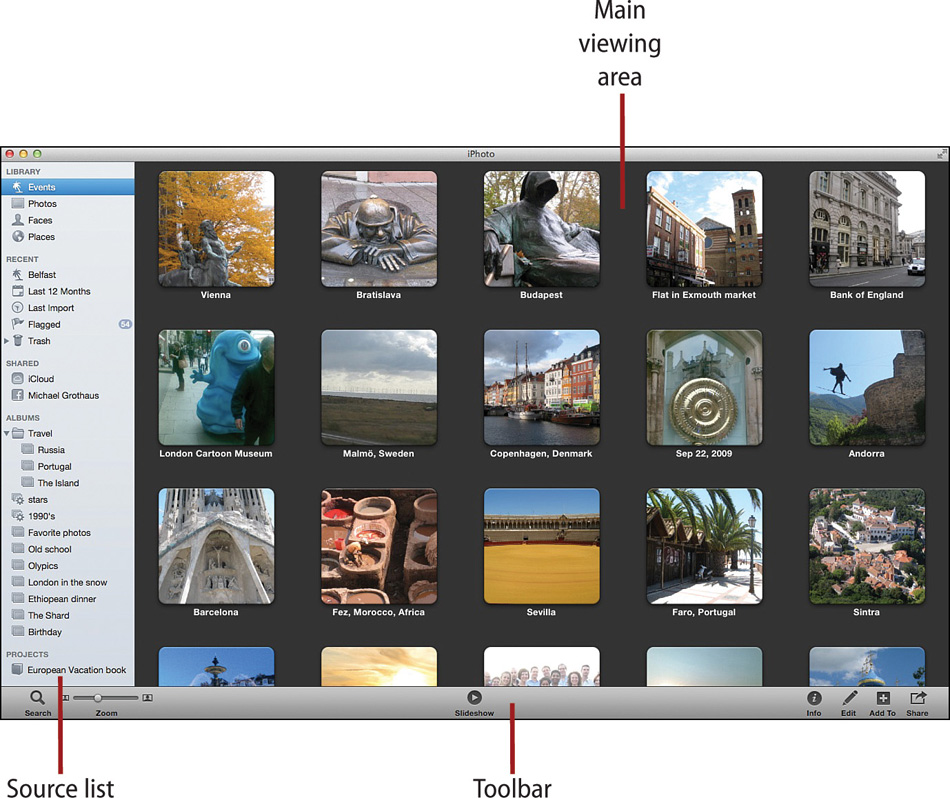Viewport: 950px width, 798px height.
Task: Open the Flat in Exmouth market event
Action: [x=704, y=228]
